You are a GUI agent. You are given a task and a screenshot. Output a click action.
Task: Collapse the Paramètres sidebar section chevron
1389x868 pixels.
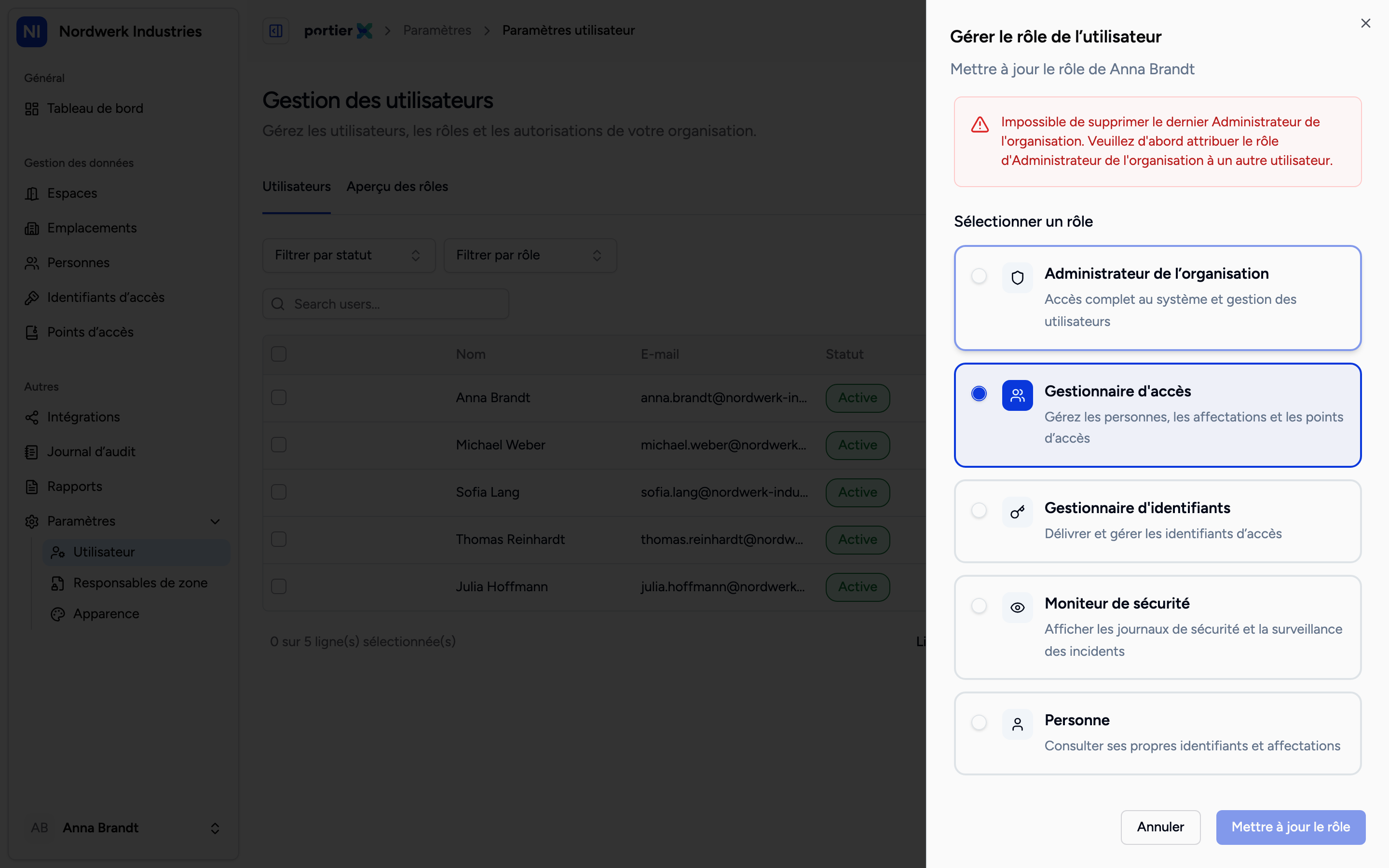pyautogui.click(x=215, y=521)
